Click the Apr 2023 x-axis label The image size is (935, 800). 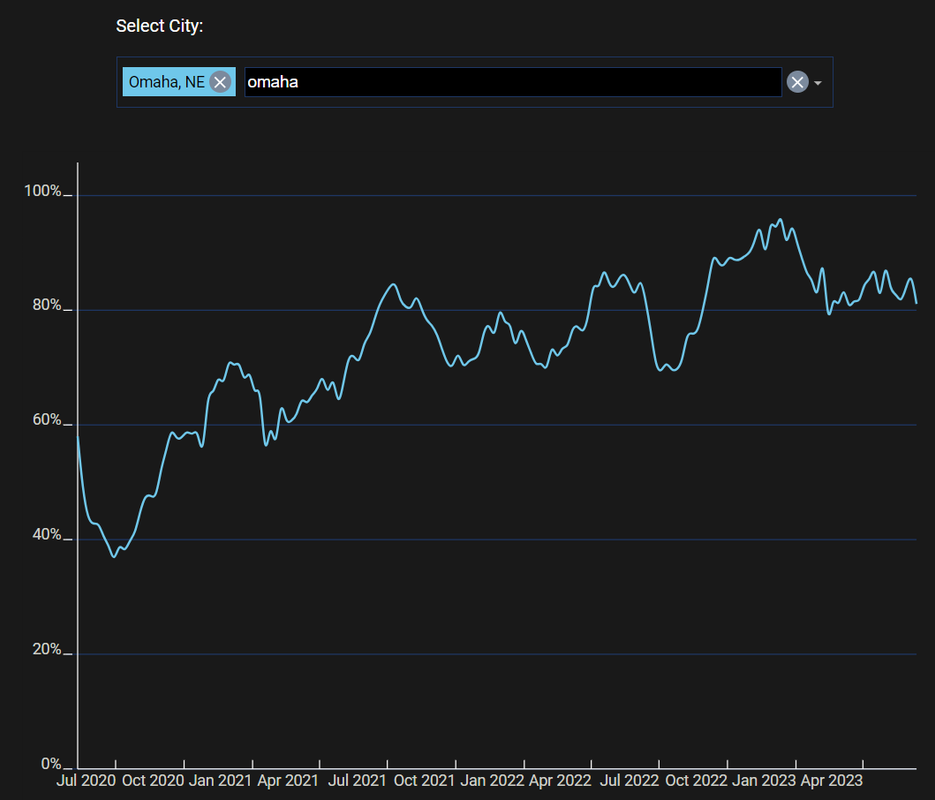coord(831,781)
